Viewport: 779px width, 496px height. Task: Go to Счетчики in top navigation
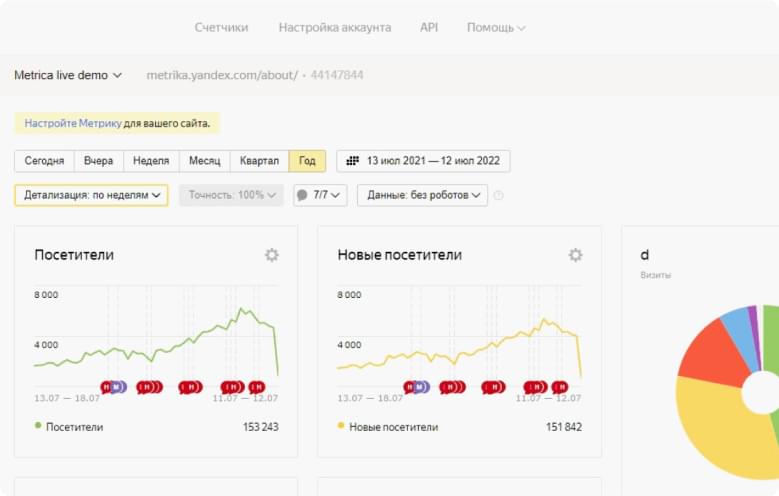click(221, 27)
